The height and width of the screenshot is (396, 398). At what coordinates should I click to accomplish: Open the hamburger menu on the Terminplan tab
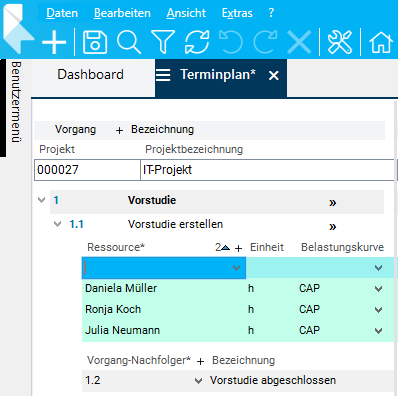pos(163,75)
